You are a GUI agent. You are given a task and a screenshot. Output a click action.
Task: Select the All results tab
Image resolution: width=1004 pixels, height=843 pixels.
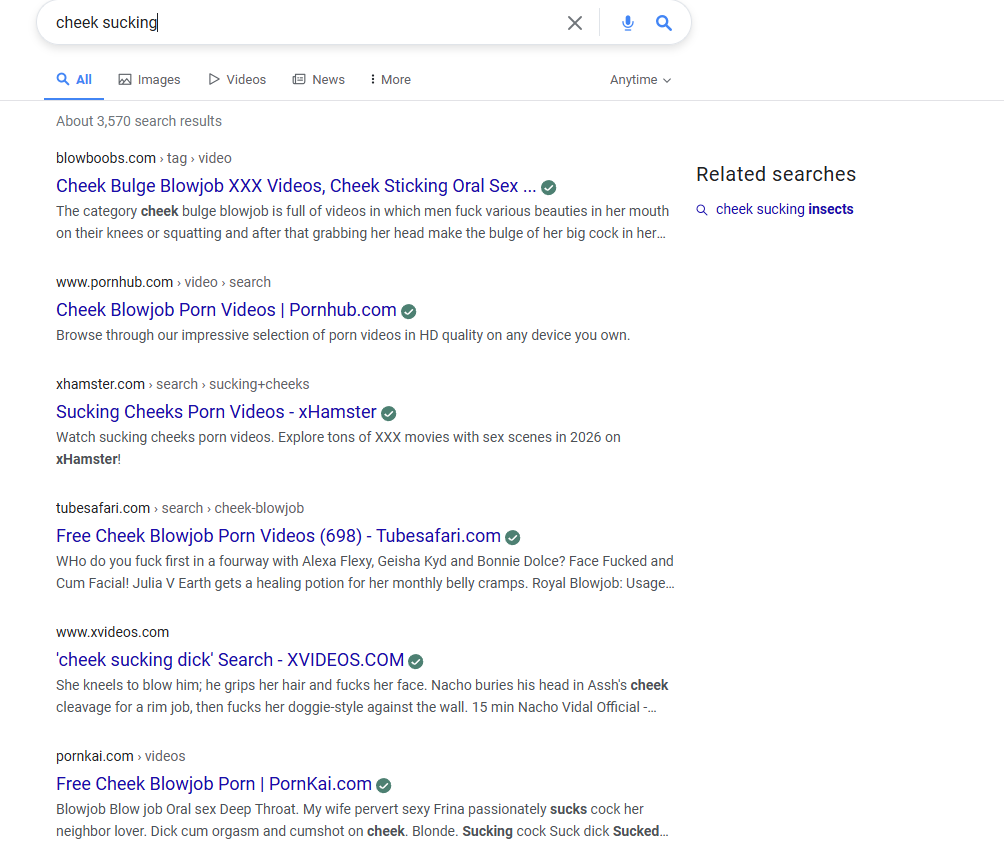(x=74, y=80)
